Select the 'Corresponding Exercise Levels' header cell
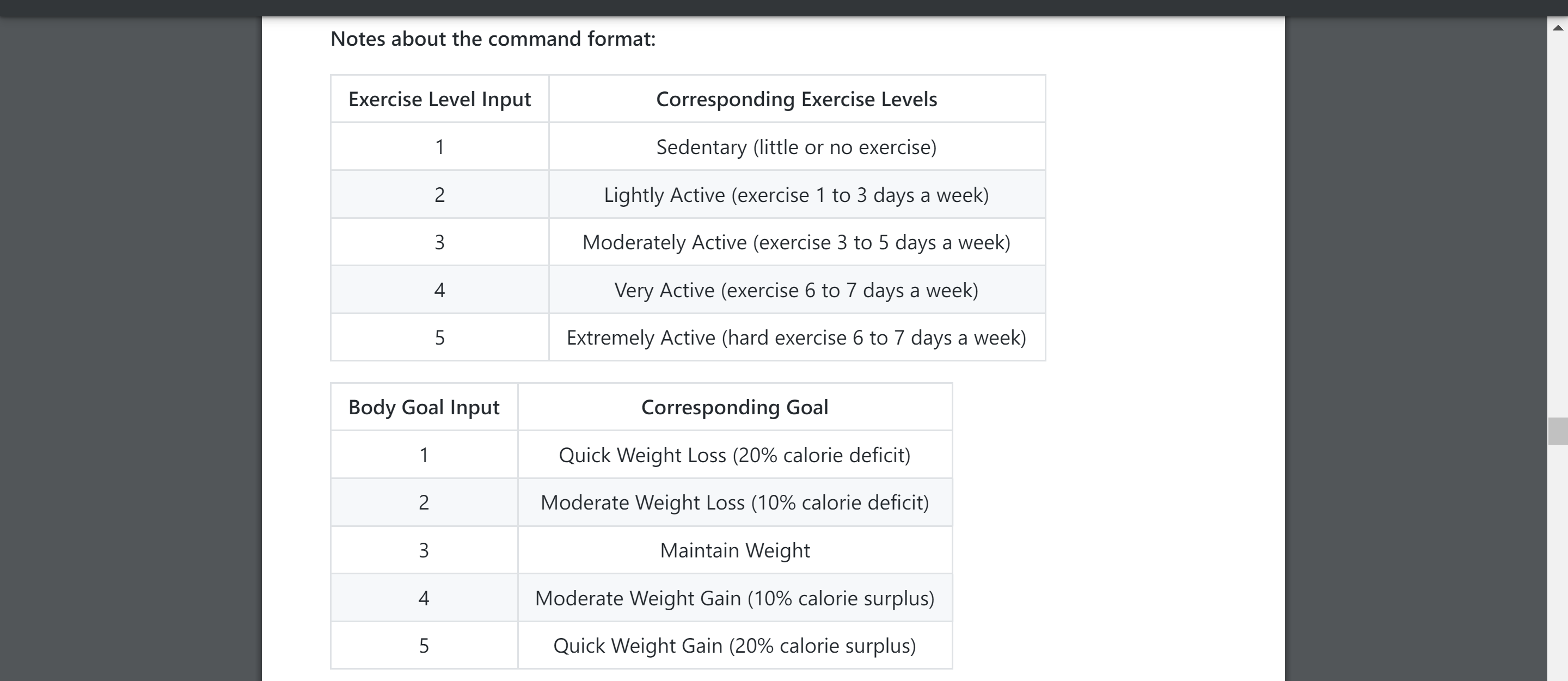 click(x=797, y=99)
